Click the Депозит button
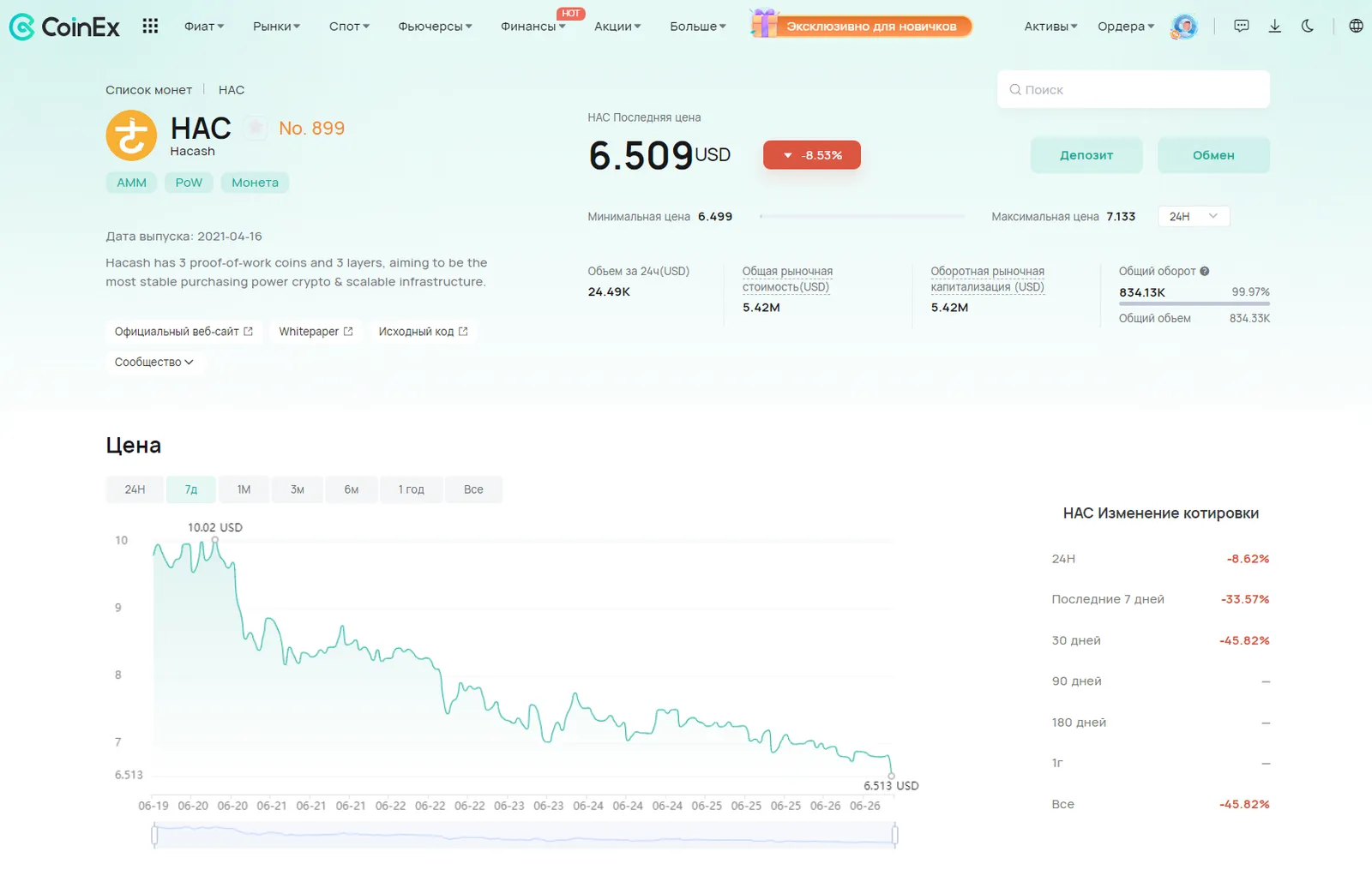Viewport: 1372px width, 876px height. click(x=1086, y=155)
